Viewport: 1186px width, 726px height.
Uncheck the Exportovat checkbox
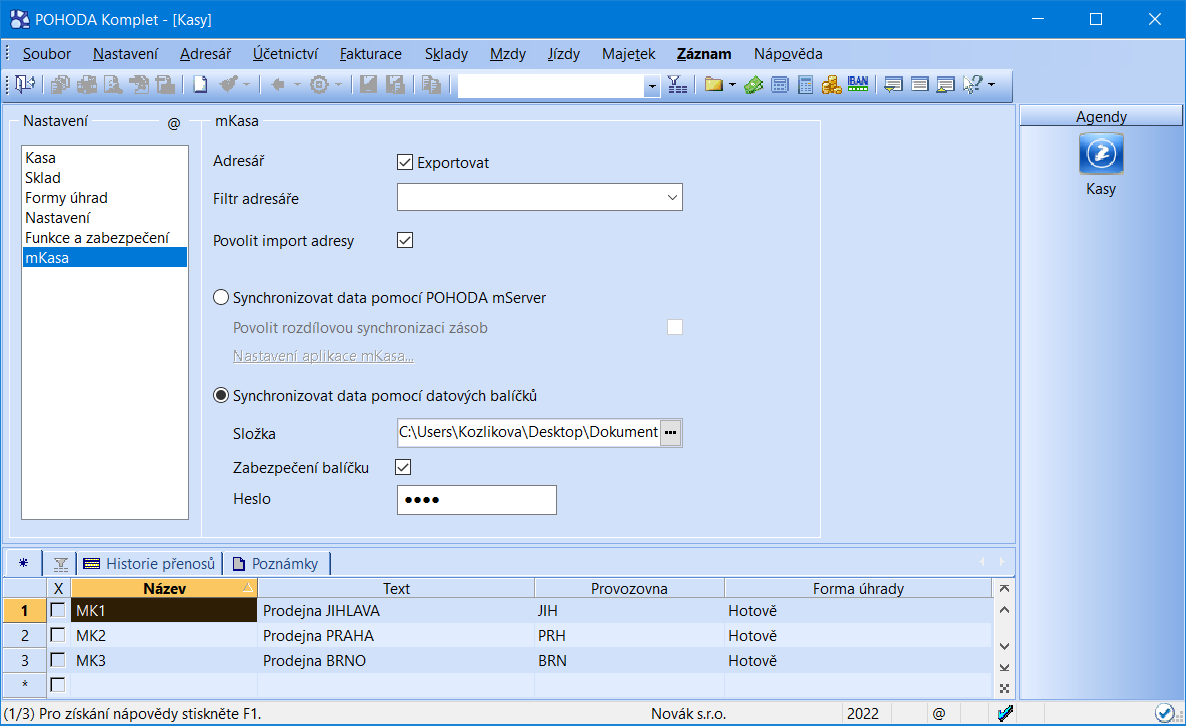click(405, 163)
